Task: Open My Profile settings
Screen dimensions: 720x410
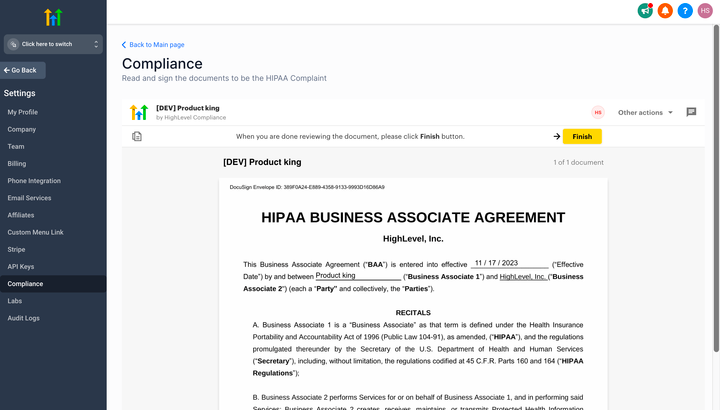Action: pyautogui.click(x=22, y=112)
